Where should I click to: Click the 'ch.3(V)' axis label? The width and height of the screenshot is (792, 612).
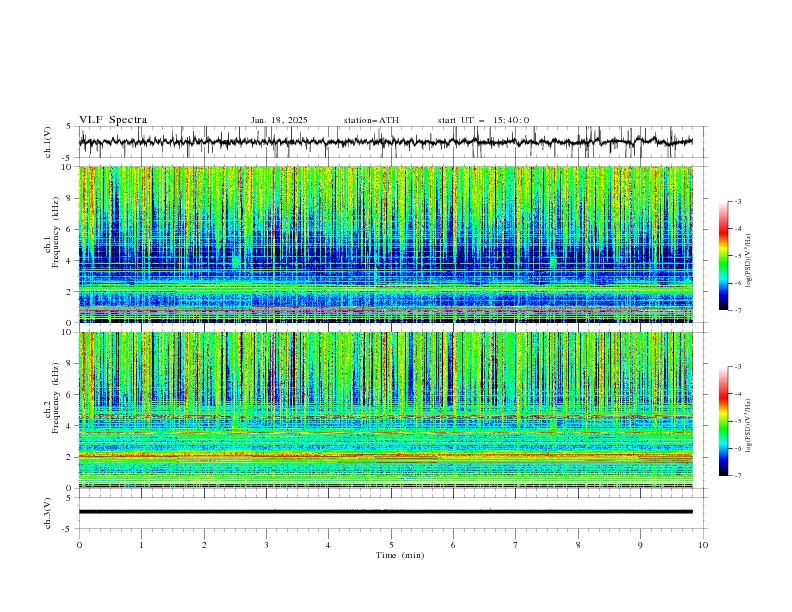[x=48, y=513]
